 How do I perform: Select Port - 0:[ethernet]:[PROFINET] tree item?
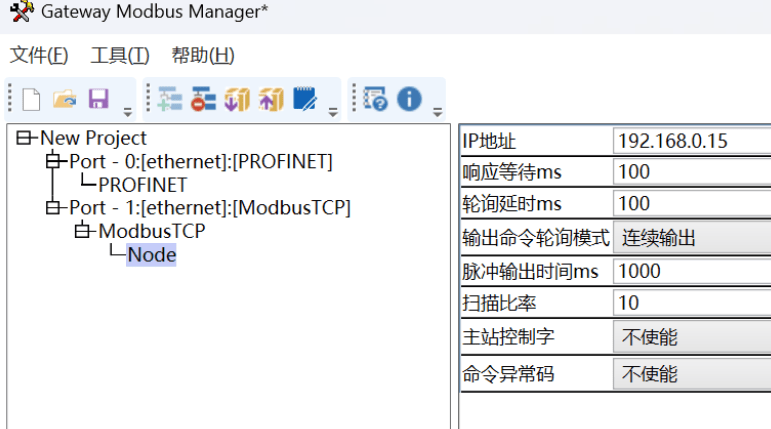pyautogui.click(x=201, y=161)
